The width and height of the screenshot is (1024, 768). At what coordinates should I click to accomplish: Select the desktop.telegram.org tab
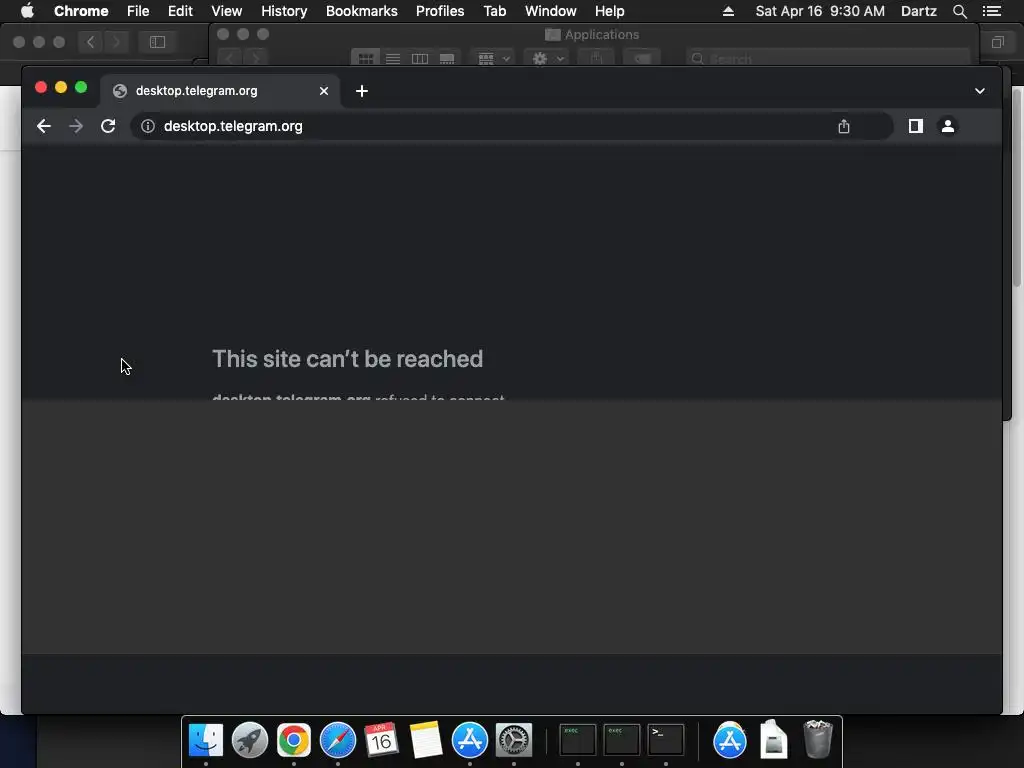[220, 91]
